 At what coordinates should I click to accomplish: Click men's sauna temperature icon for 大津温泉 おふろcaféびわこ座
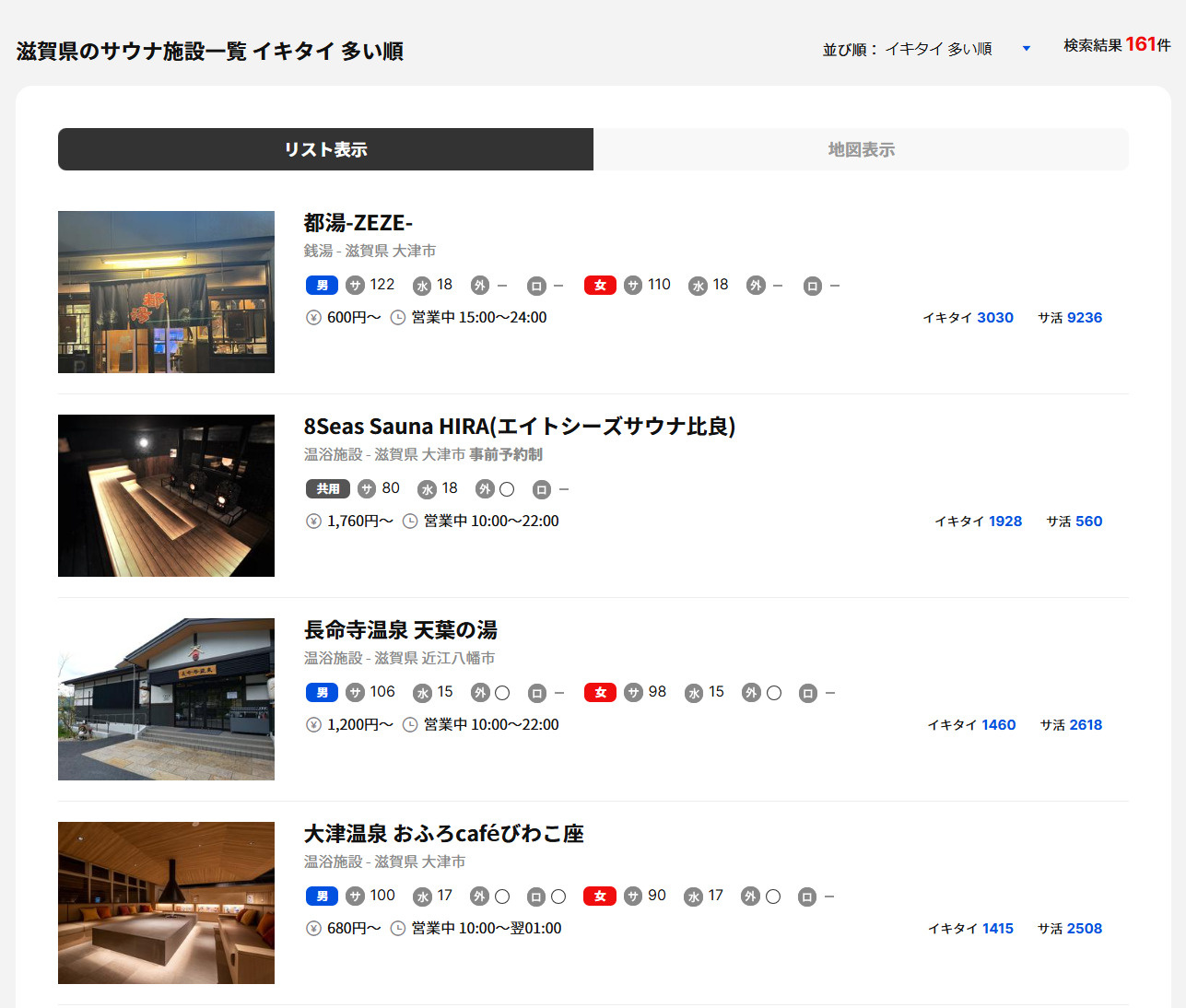355,897
